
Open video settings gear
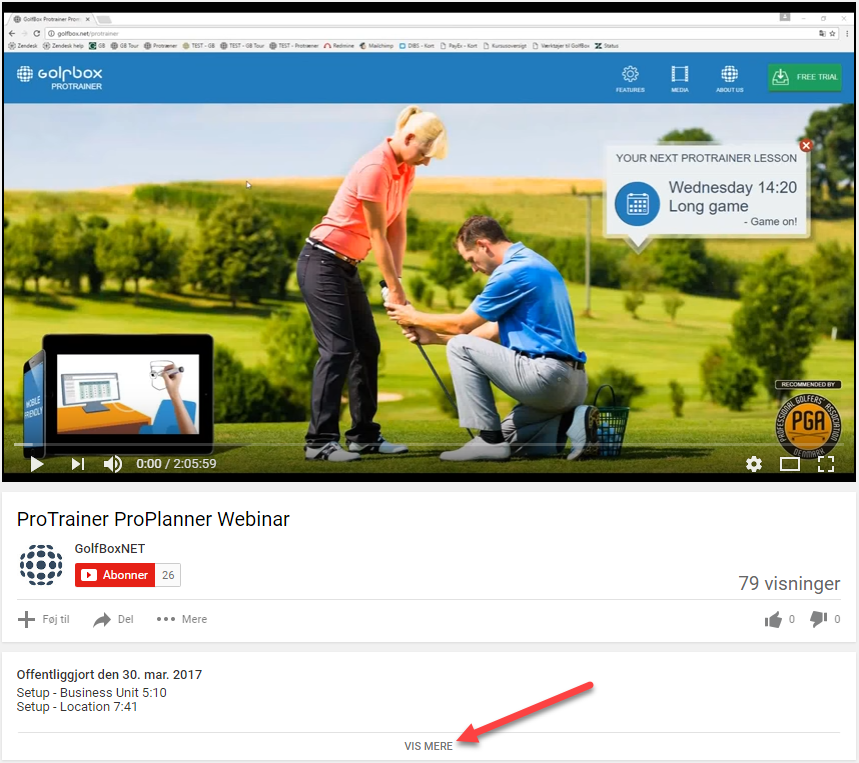click(x=754, y=464)
